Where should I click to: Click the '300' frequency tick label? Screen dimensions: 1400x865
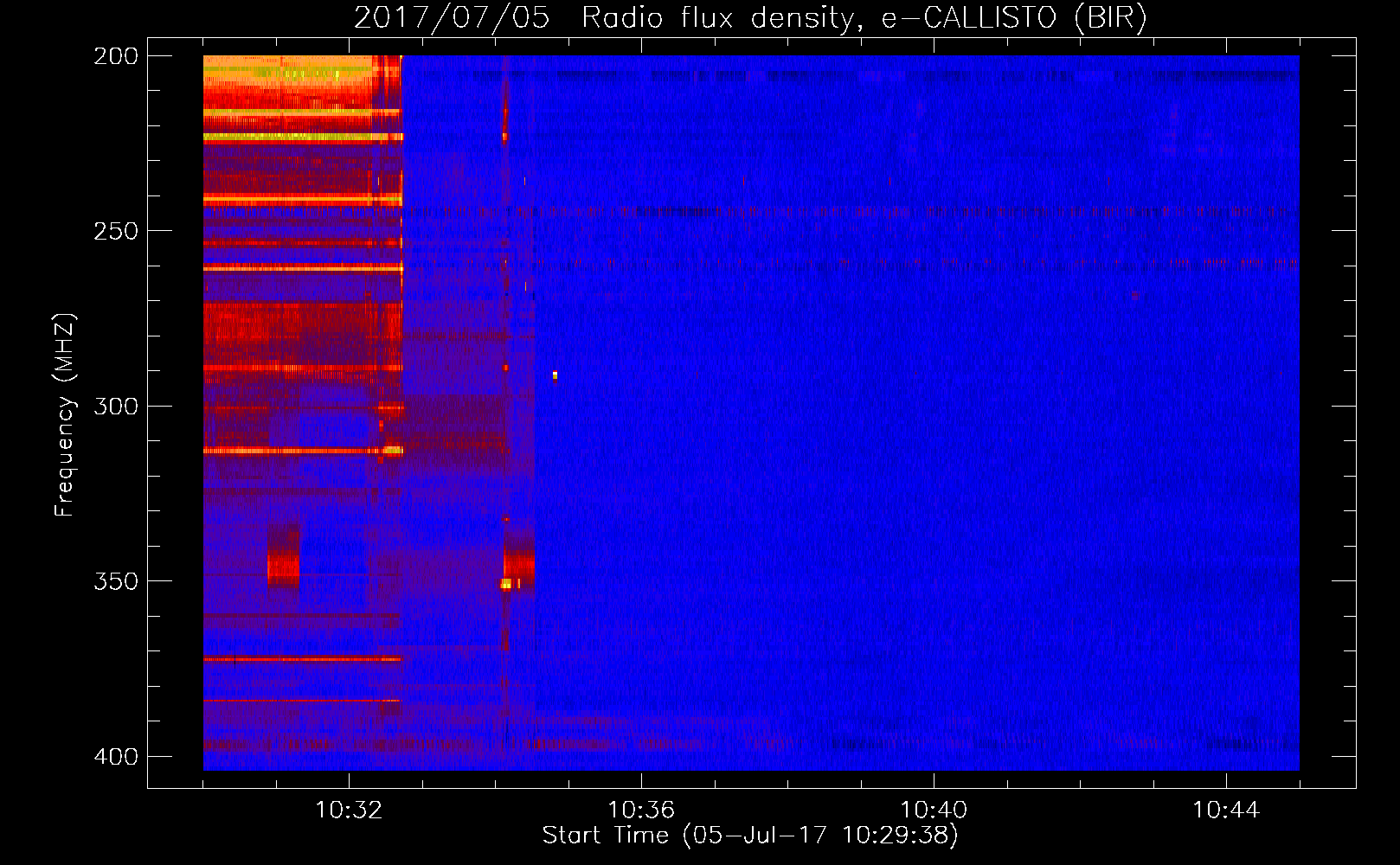pyautogui.click(x=116, y=407)
